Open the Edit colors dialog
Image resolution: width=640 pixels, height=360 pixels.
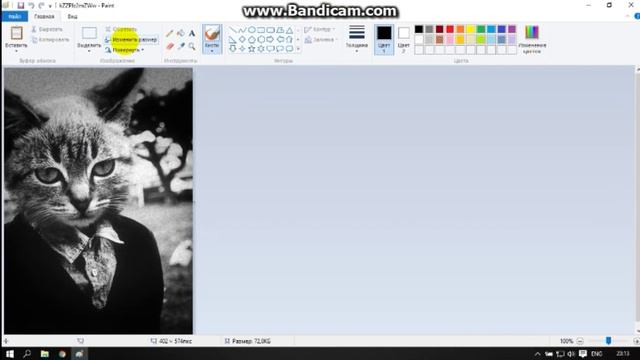click(532, 40)
